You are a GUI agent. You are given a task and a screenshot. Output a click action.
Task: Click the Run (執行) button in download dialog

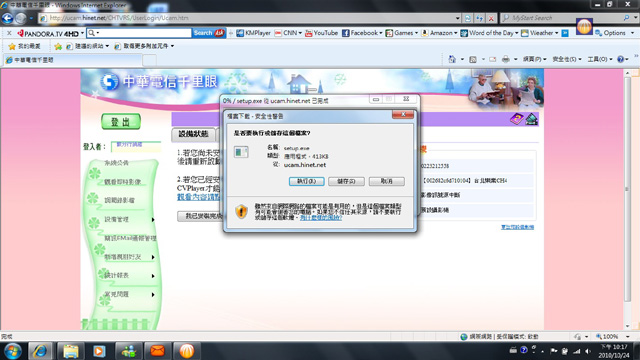(x=307, y=181)
